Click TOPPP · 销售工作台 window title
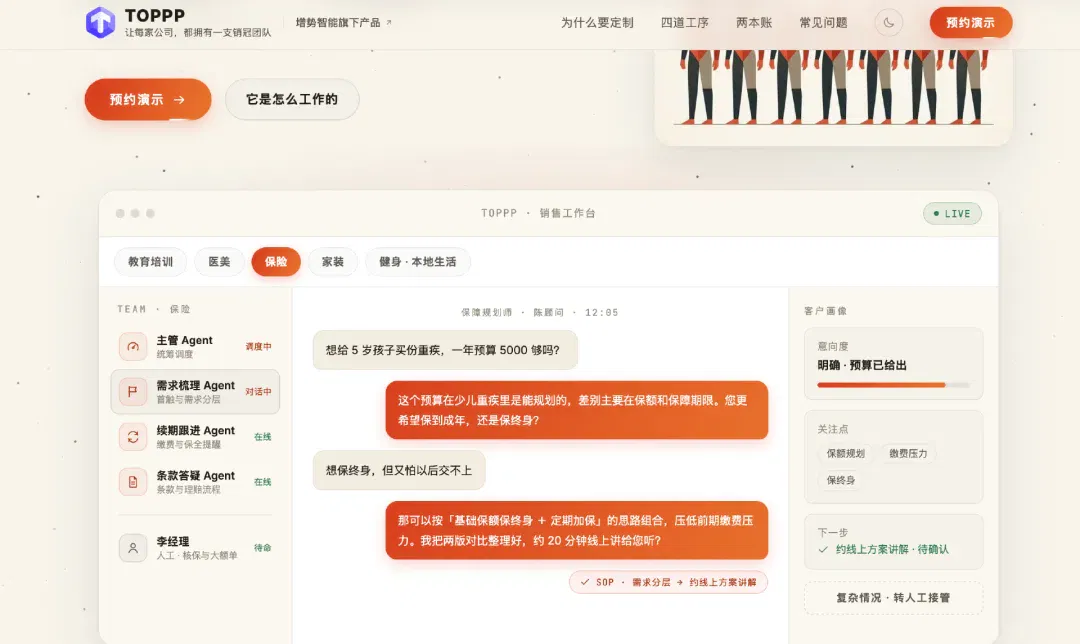 (x=538, y=214)
